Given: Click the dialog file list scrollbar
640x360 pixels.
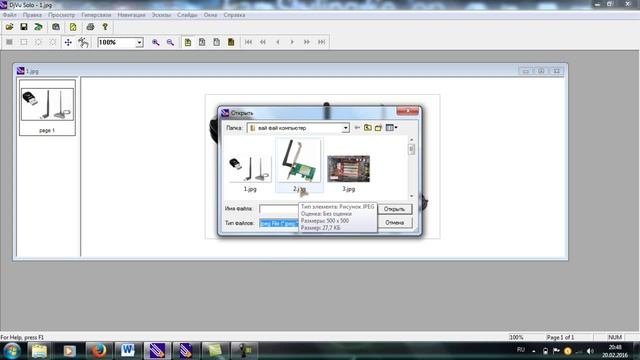Looking at the screenshot, I should coord(411,167).
